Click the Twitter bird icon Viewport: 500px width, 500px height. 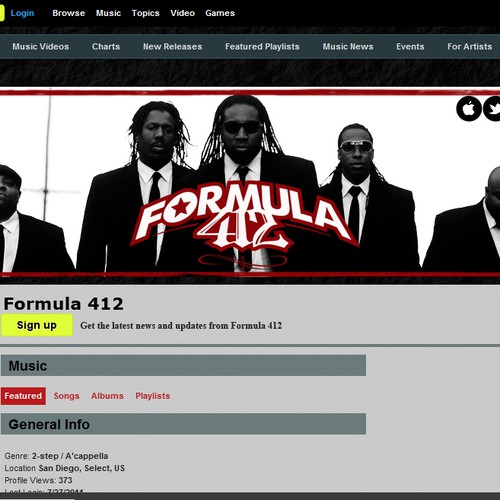tap(492, 109)
